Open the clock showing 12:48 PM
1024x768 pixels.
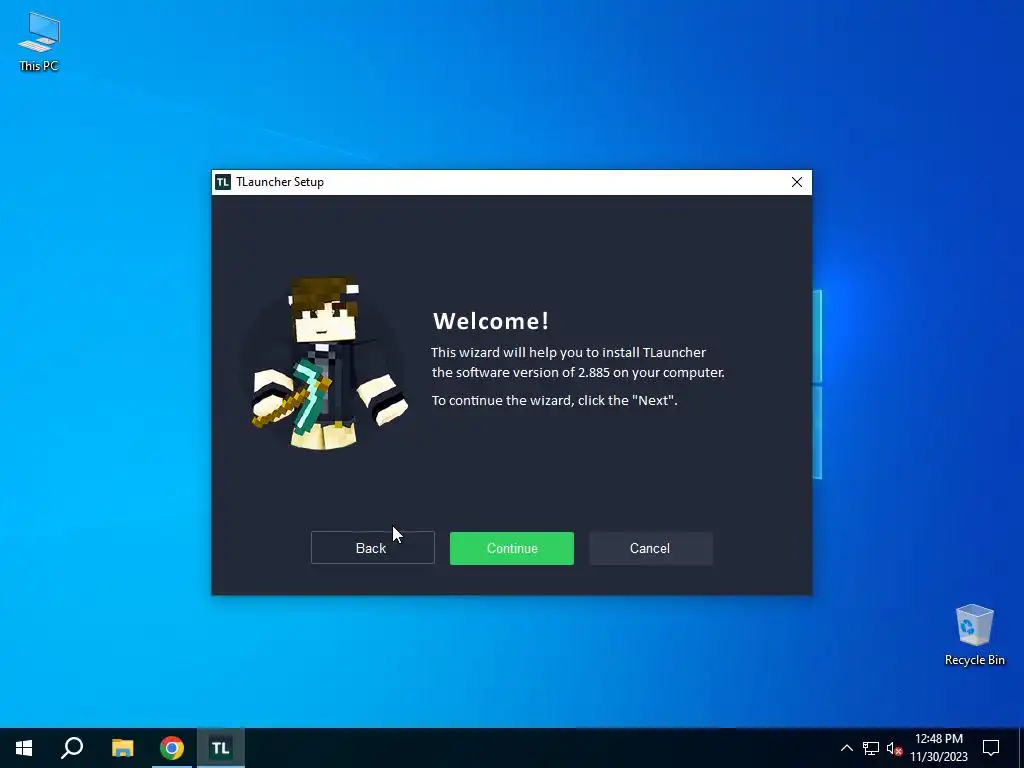pyautogui.click(x=938, y=748)
